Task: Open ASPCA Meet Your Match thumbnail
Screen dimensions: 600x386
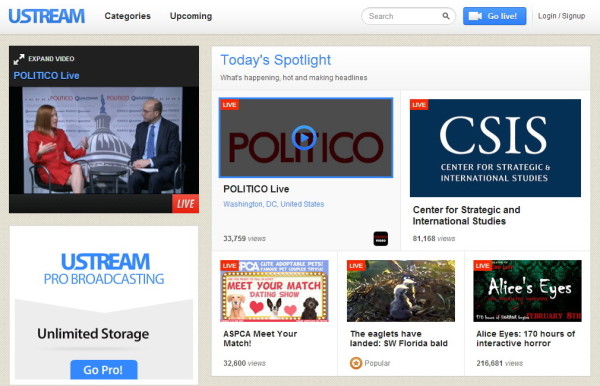Action: point(274,291)
